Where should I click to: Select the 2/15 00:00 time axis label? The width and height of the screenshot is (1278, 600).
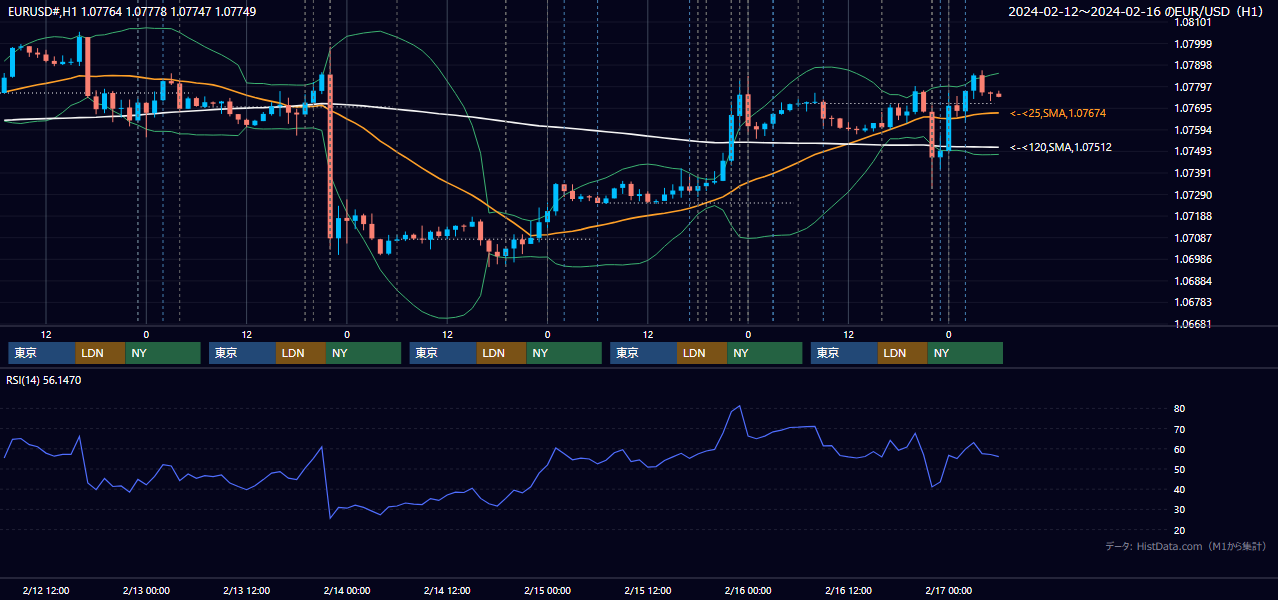548,590
